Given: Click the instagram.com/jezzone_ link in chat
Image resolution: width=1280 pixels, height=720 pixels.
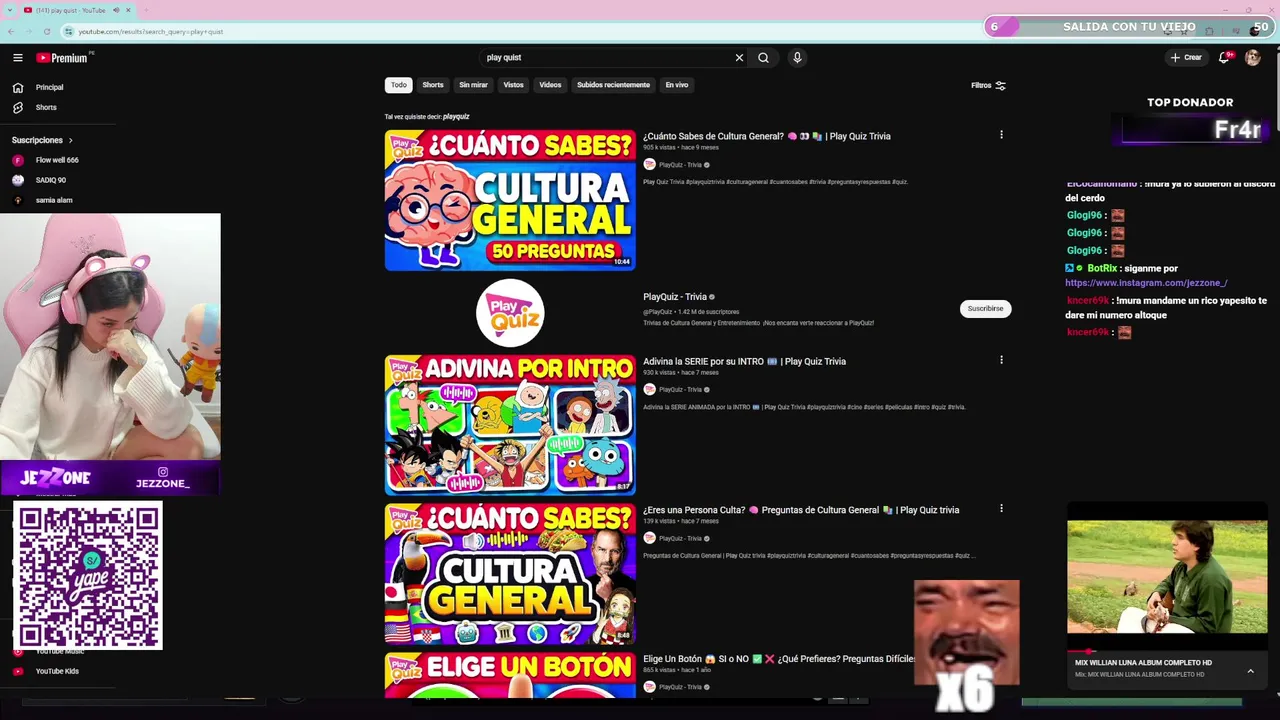Looking at the screenshot, I should [1146, 283].
